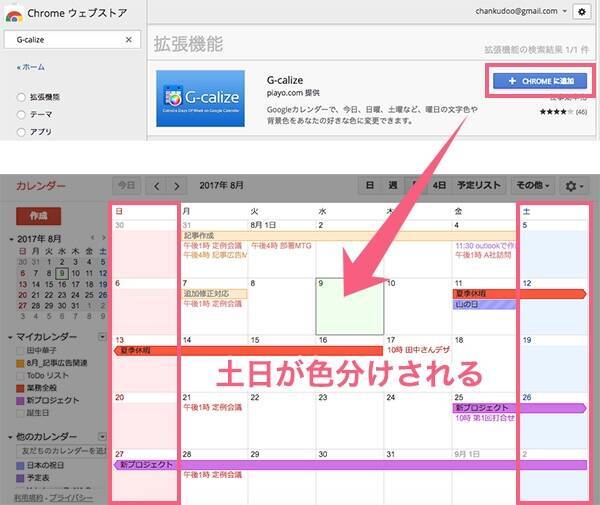Toggle the 新プロジェクト calendar color box
The width and height of the screenshot is (600, 505).
(x=20, y=401)
